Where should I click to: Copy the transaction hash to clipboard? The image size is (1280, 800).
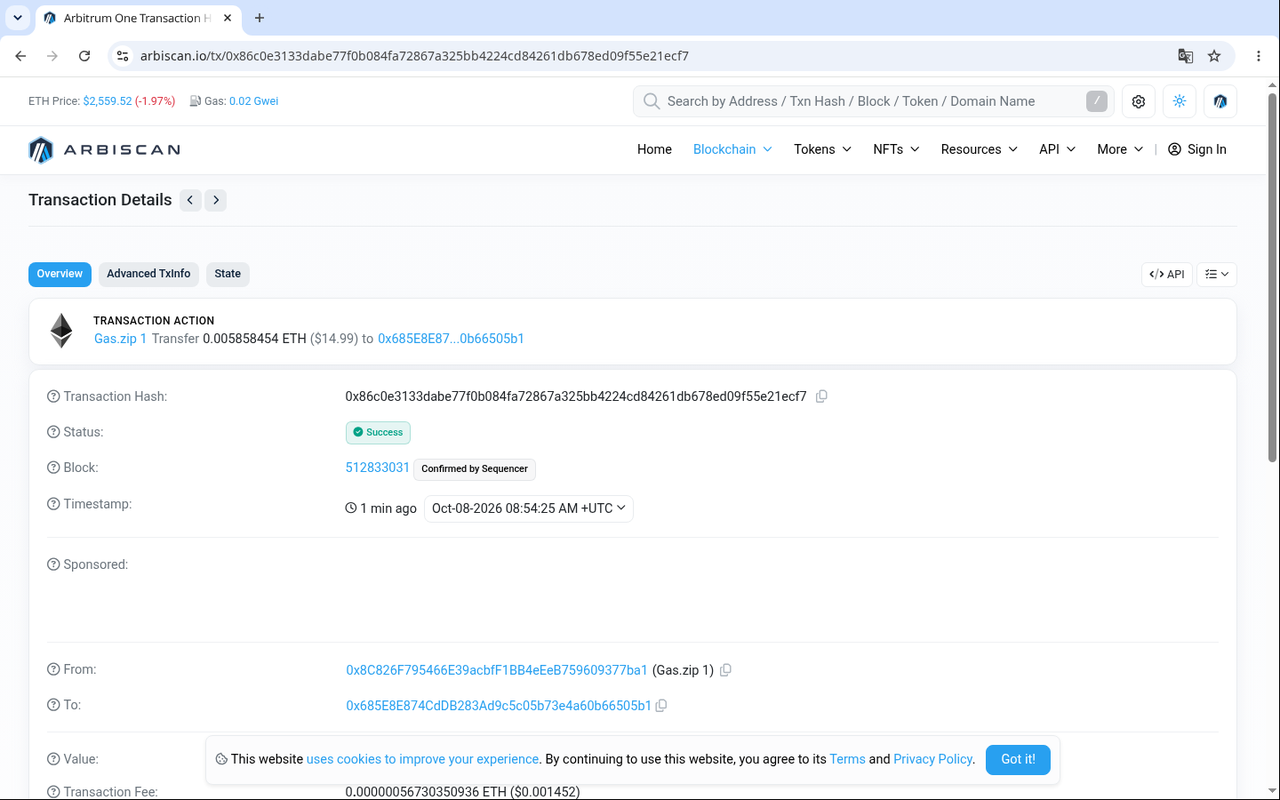point(821,397)
